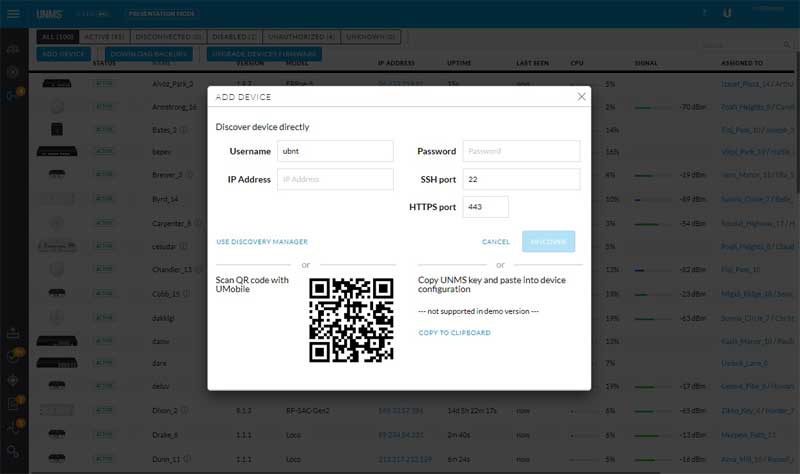Click the UMobile QR code image
The width and height of the screenshot is (800, 474).
pyautogui.click(x=351, y=320)
